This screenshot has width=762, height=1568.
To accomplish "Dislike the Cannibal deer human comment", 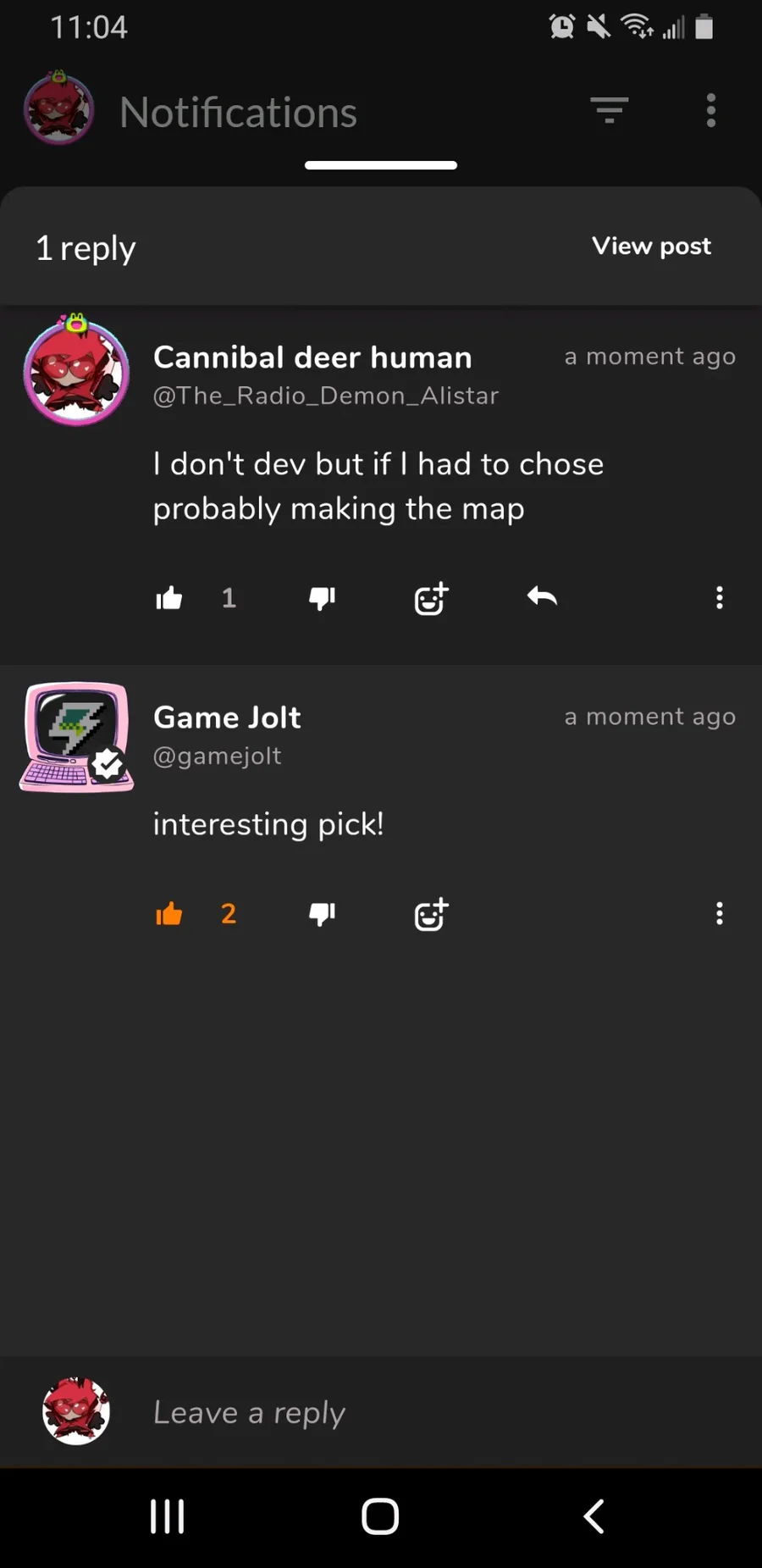I will 322,599.
